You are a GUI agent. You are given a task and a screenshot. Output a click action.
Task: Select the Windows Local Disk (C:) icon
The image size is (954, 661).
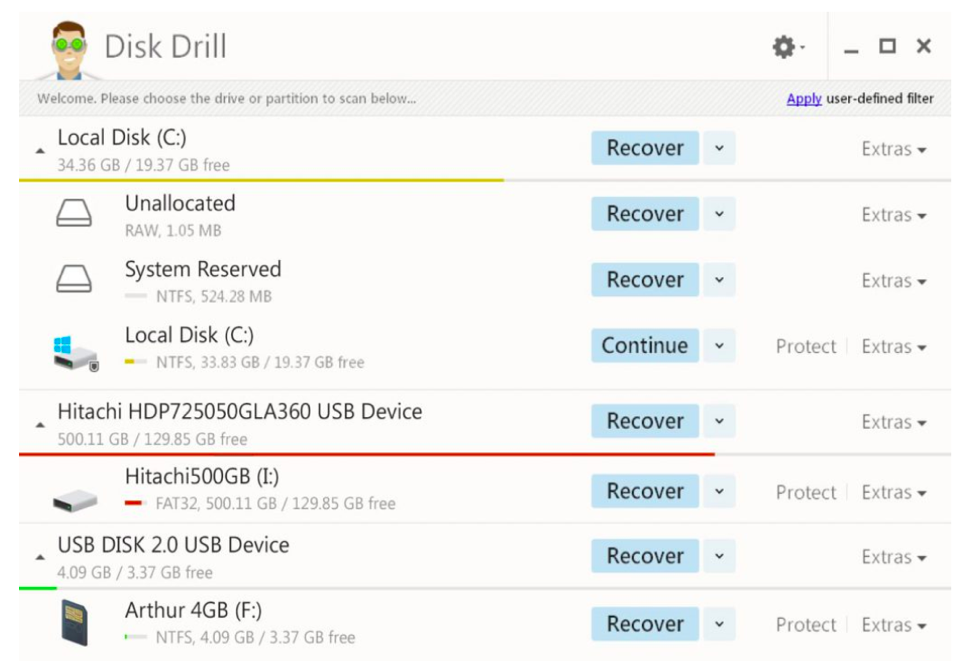[x=75, y=352]
